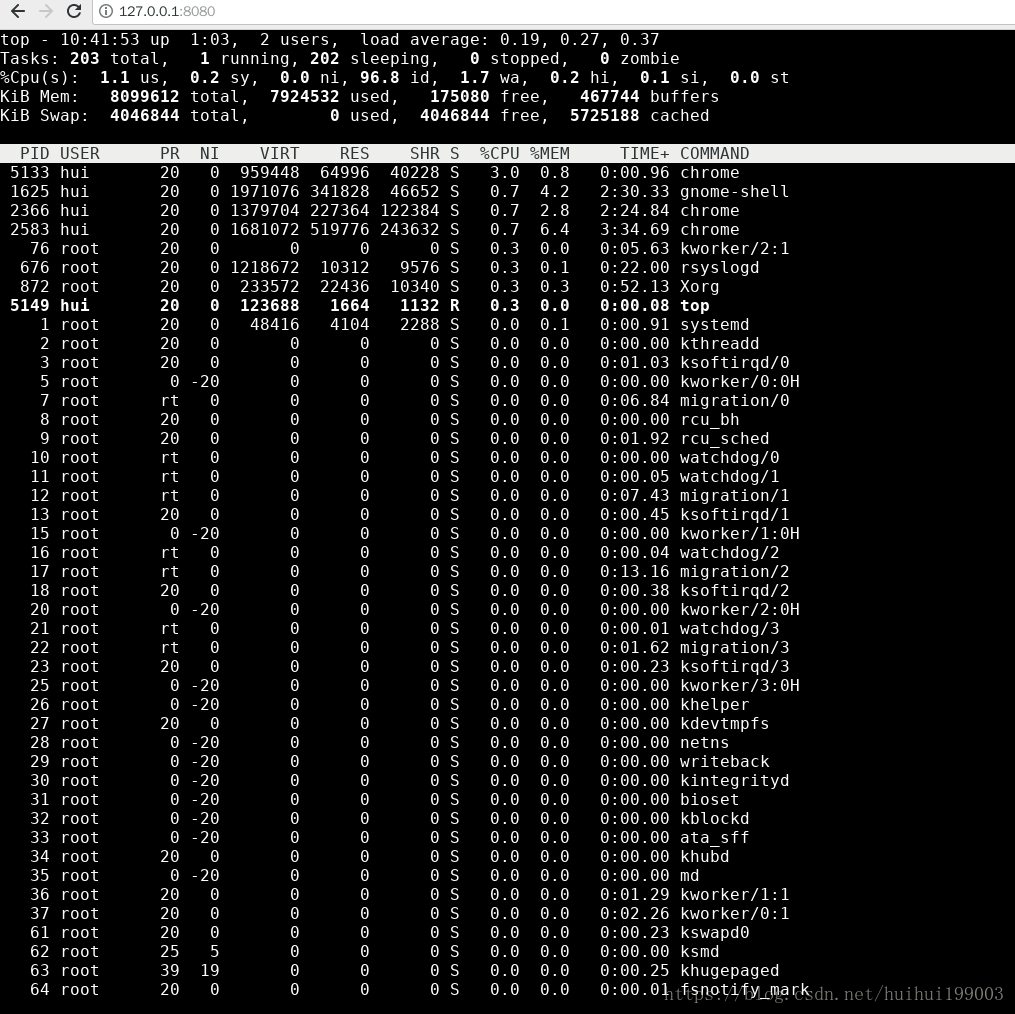Viewport: 1015px width, 1014px height.
Task: Click the kworker/1:0H command
Action: tap(740, 534)
